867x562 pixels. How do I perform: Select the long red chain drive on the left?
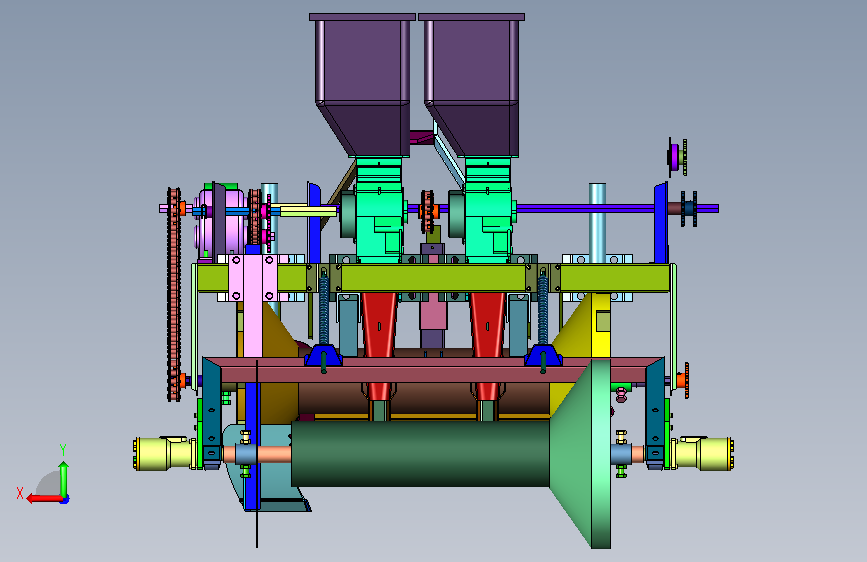click(x=174, y=294)
